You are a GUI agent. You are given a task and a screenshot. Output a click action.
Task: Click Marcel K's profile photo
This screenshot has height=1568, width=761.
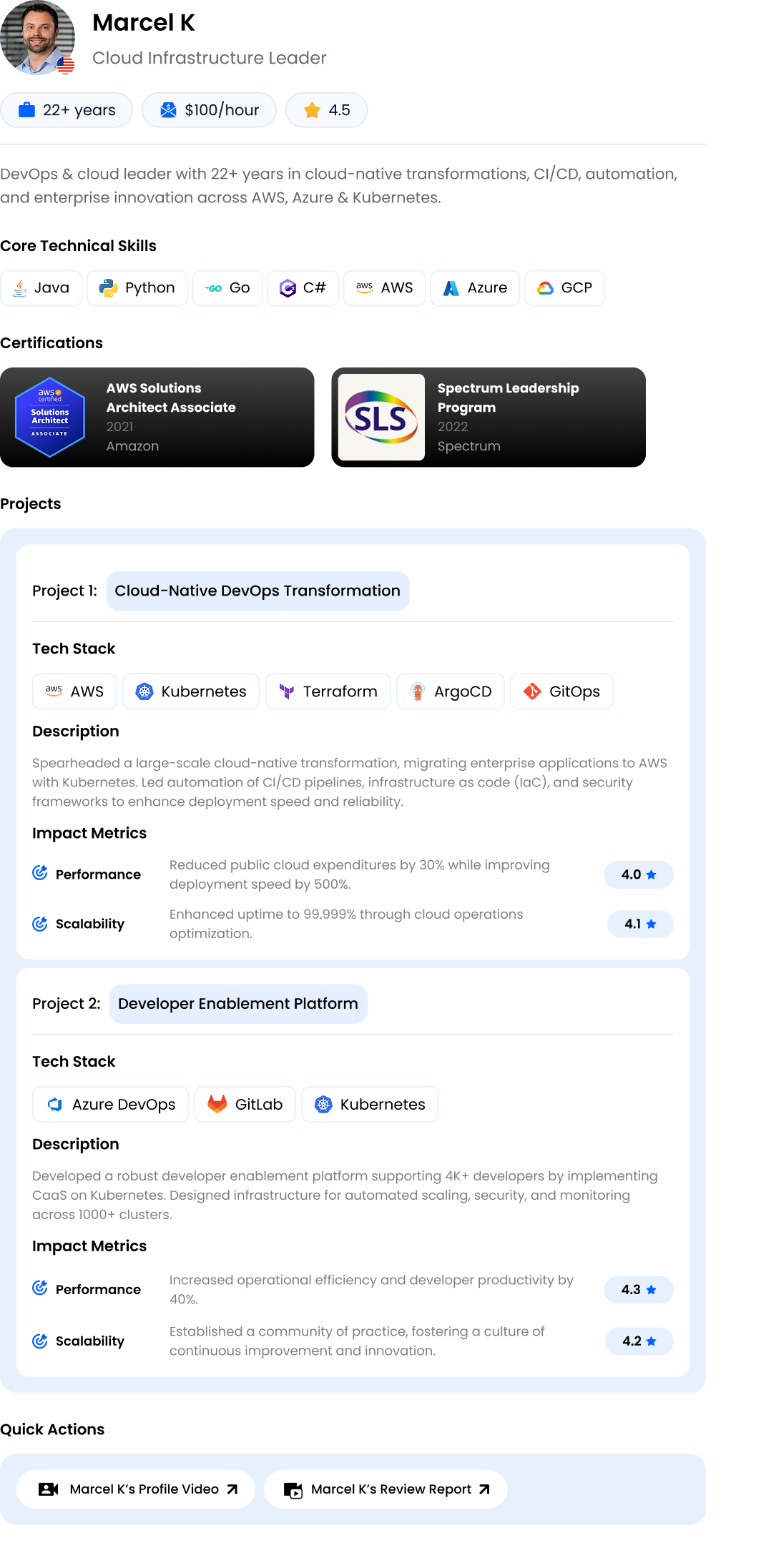37,37
